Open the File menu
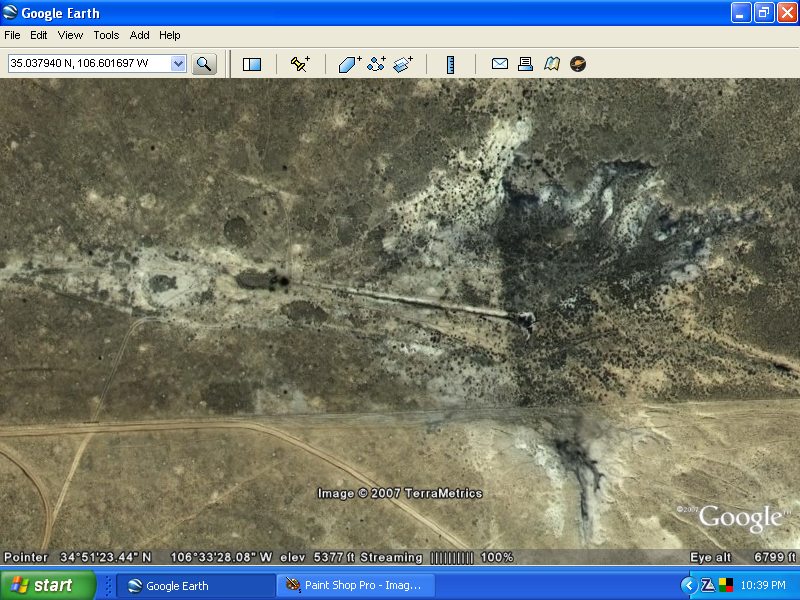Image resolution: width=800 pixels, height=600 pixels. coord(12,35)
